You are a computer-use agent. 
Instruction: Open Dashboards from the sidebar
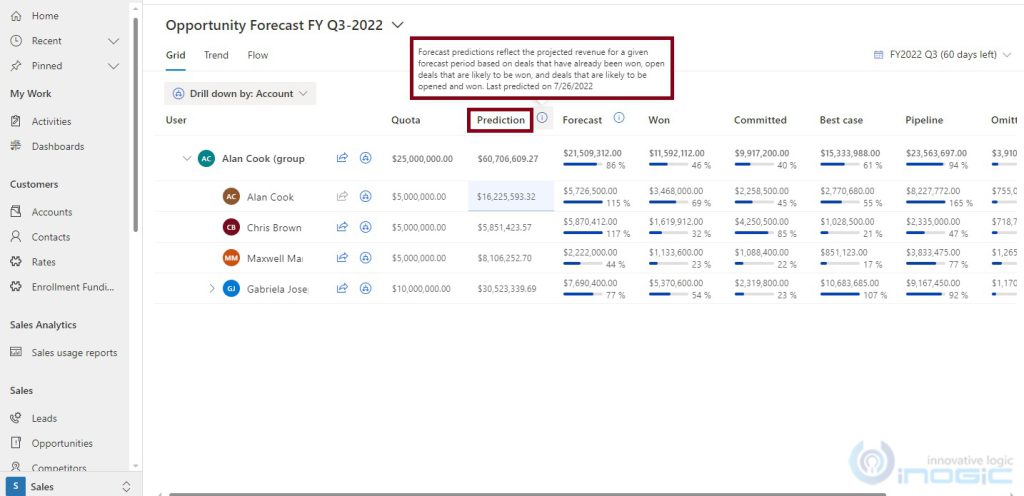57,146
